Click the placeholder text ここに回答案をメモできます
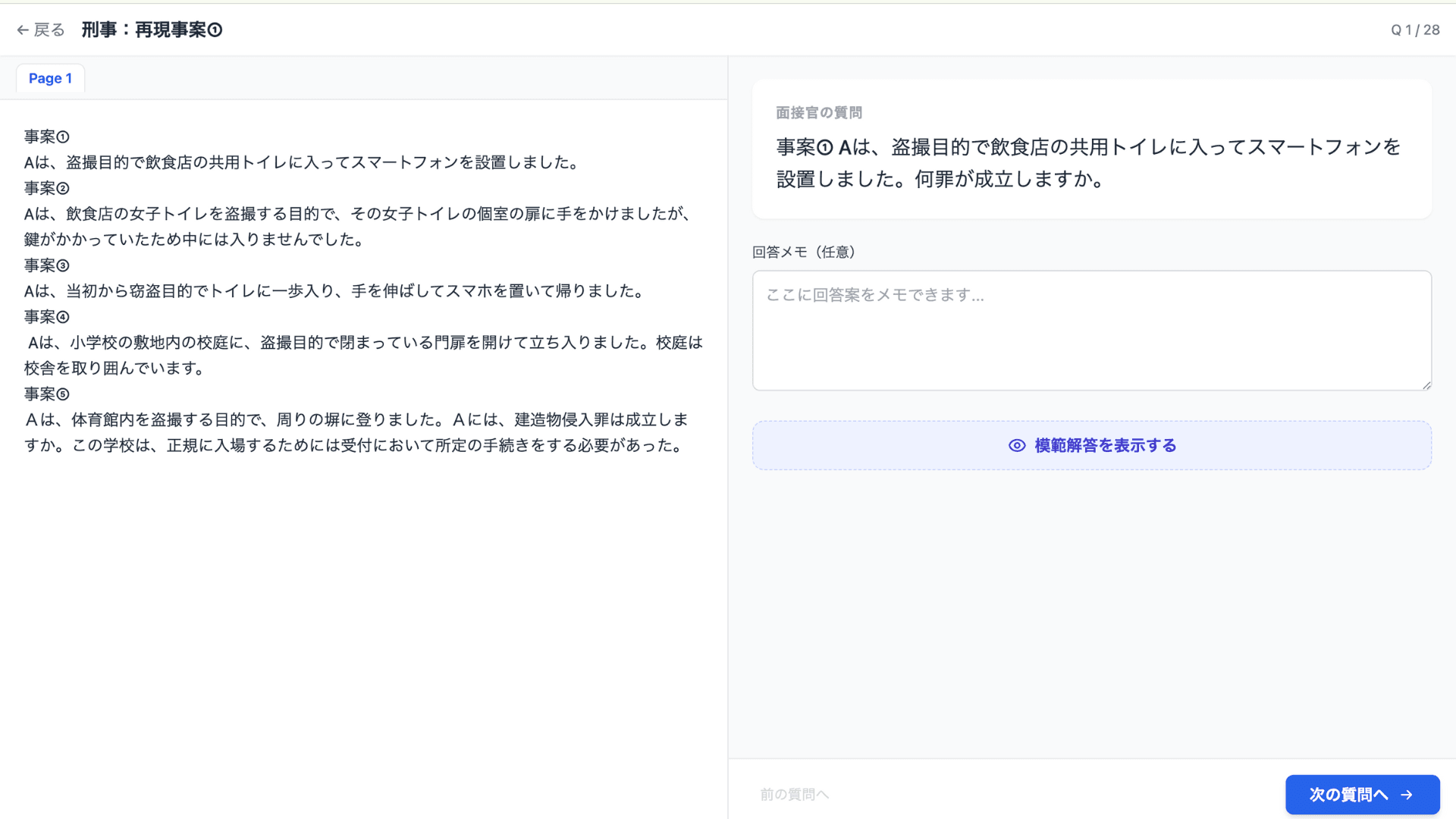Viewport: 1456px width, 819px height. 873,295
